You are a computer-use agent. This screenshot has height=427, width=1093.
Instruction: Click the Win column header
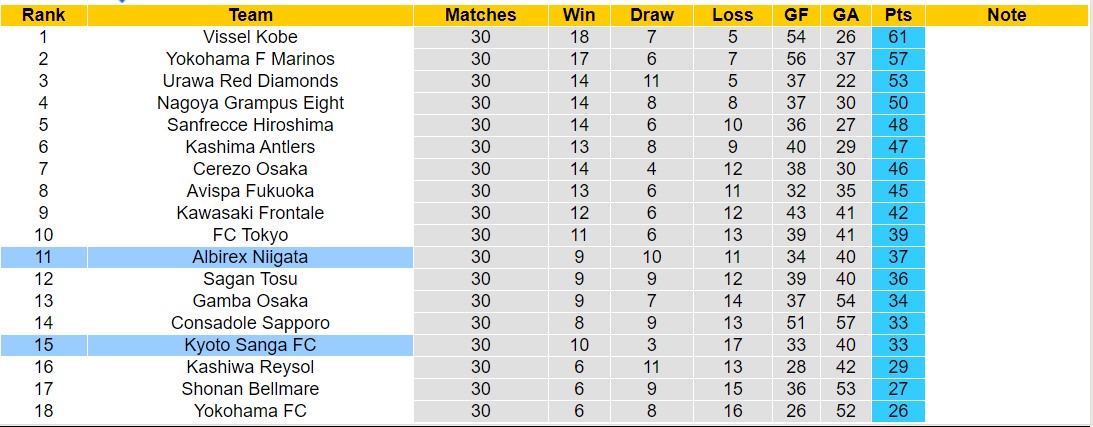tap(579, 15)
